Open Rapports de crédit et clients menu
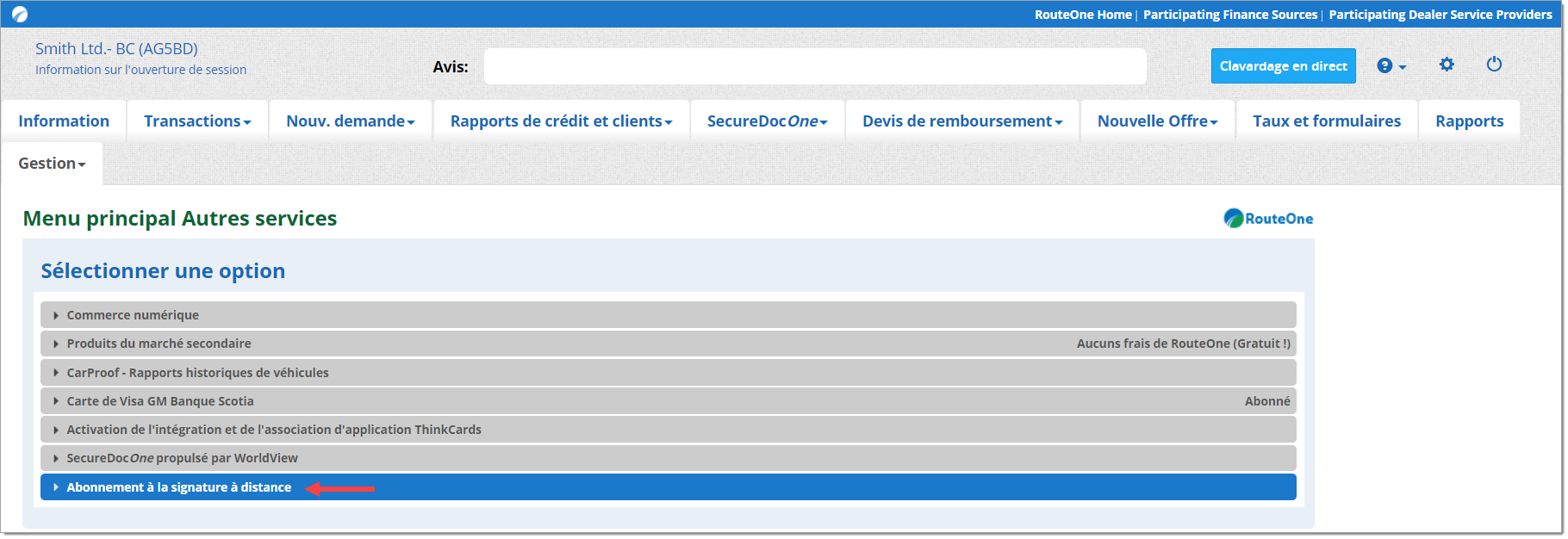Viewport: 1568px width, 539px height. (x=561, y=121)
